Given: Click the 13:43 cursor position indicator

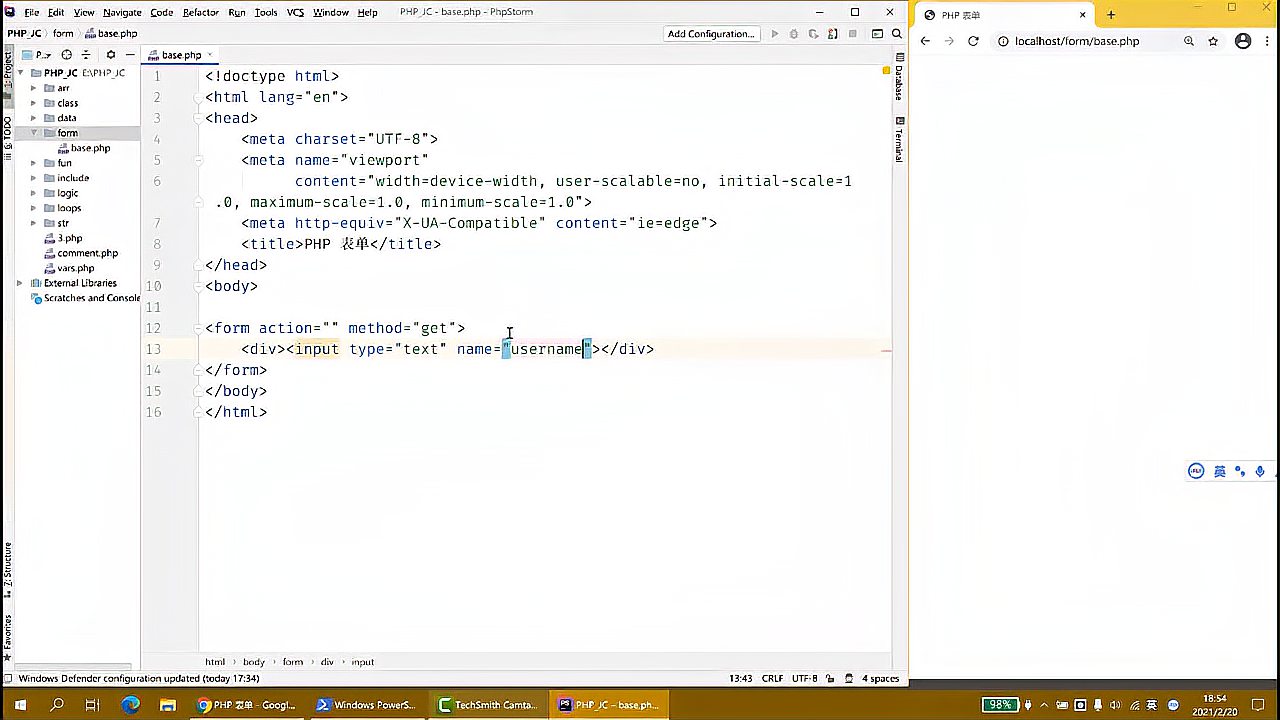Looking at the screenshot, I should click(741, 679).
